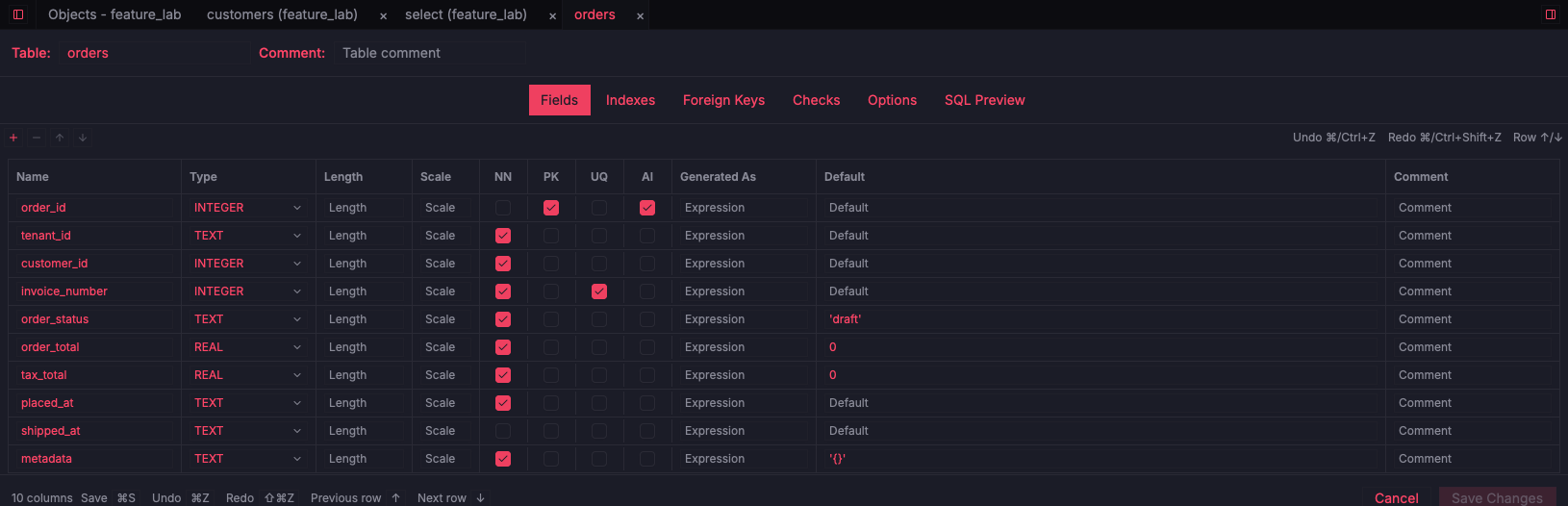1568x506 pixels.
Task: Edit default value '{}' of metadata
Action: (x=1100, y=459)
